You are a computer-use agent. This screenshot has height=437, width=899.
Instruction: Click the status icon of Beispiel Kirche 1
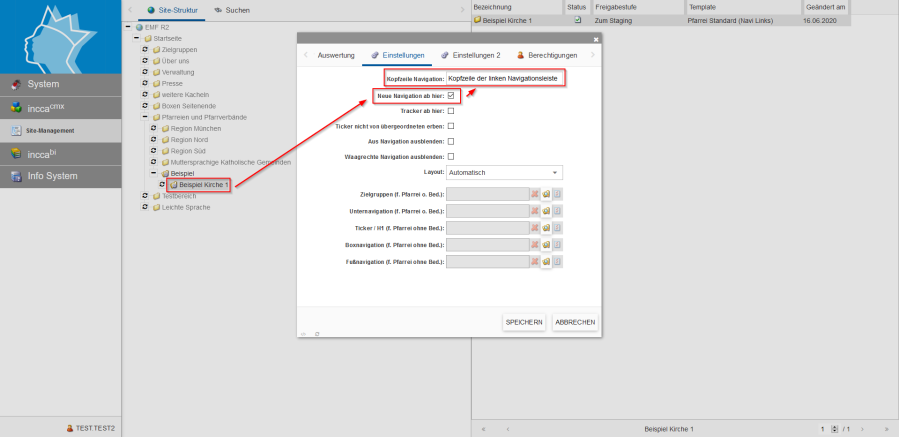pyautogui.click(x=578, y=20)
